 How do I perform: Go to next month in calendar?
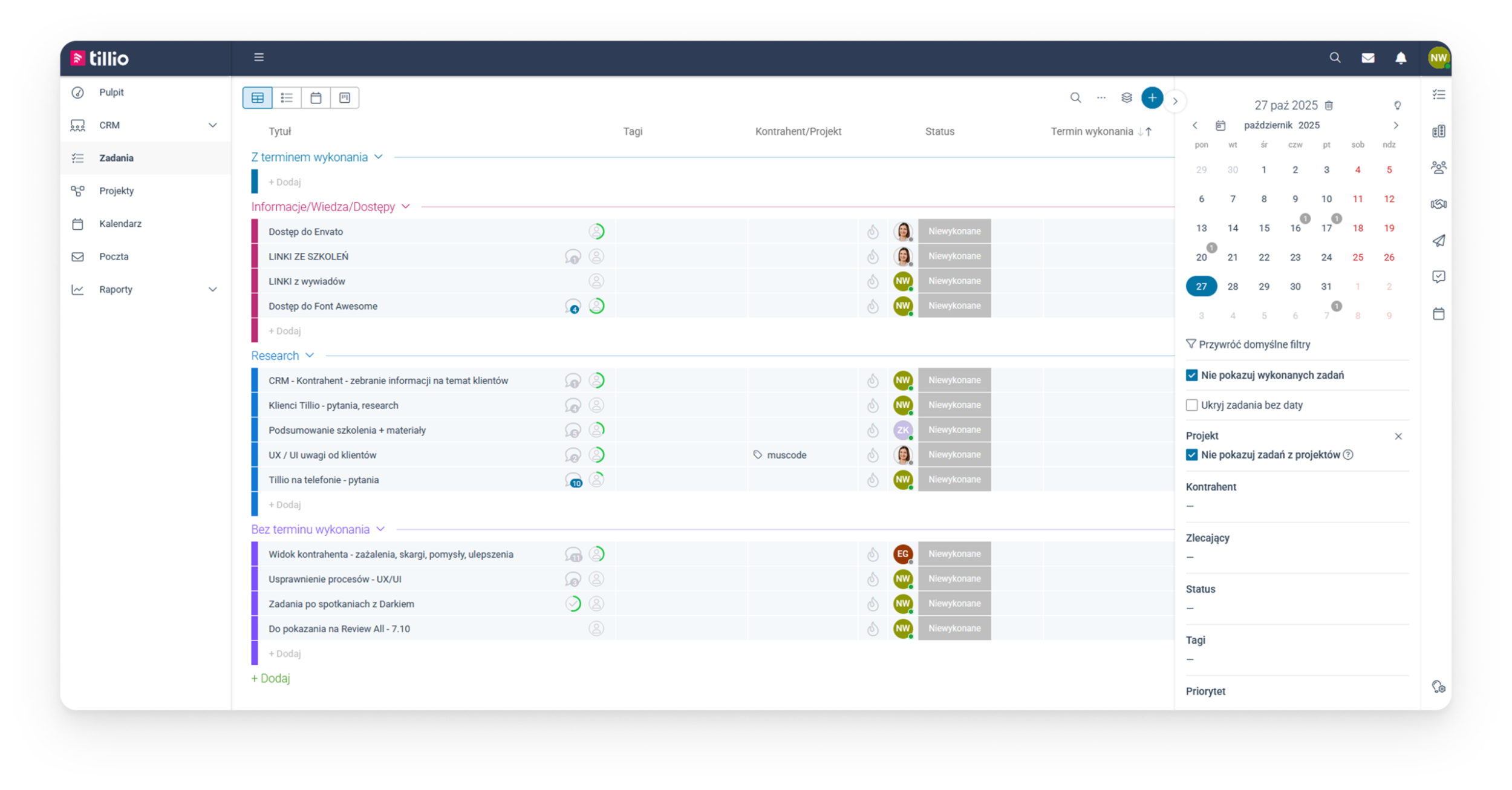point(1396,125)
